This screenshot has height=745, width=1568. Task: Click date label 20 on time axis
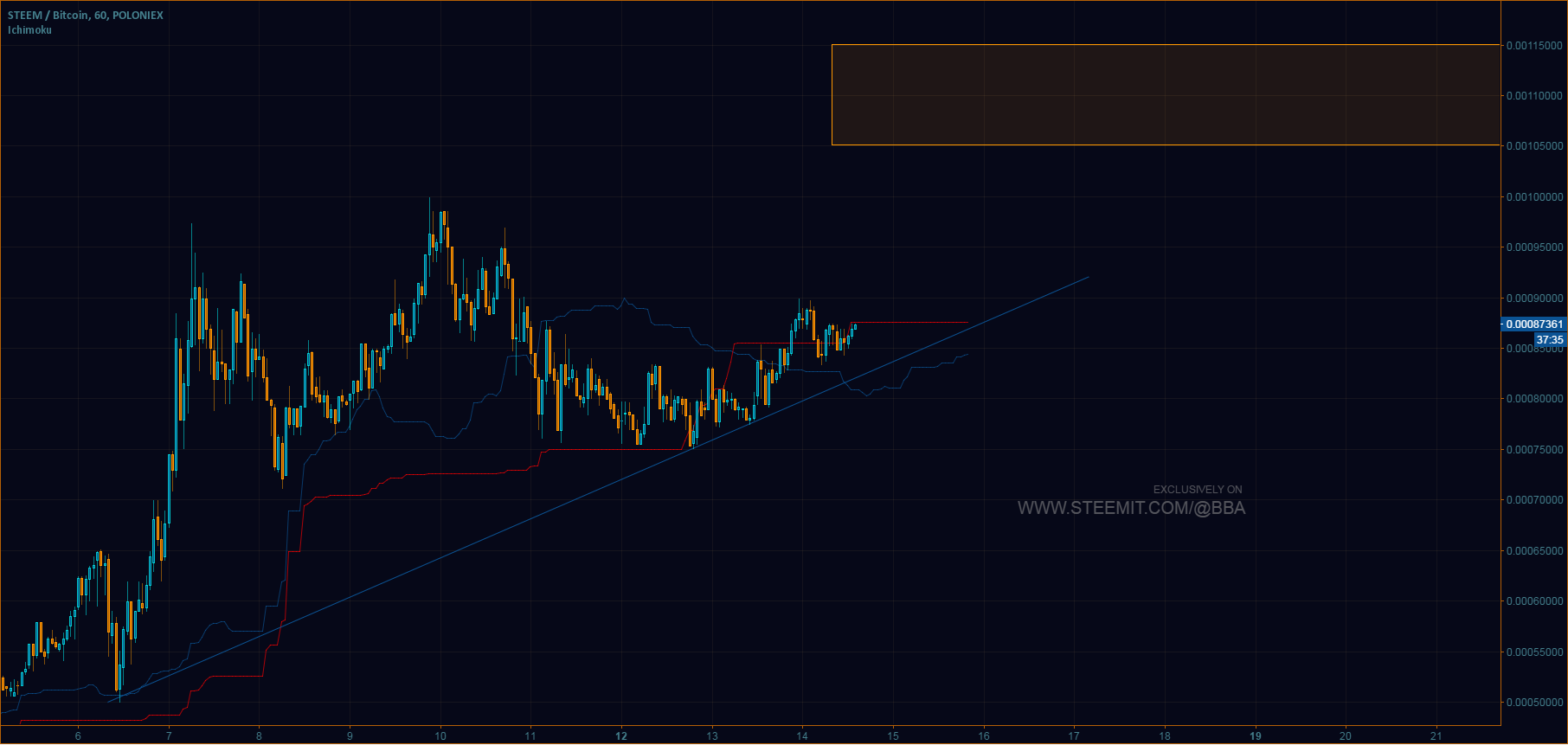click(x=1346, y=736)
